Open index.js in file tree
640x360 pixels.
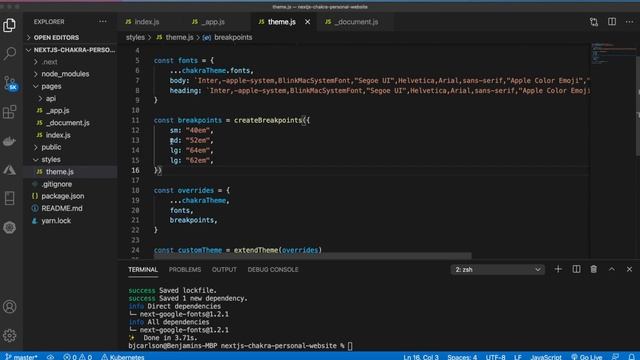[x=58, y=135]
